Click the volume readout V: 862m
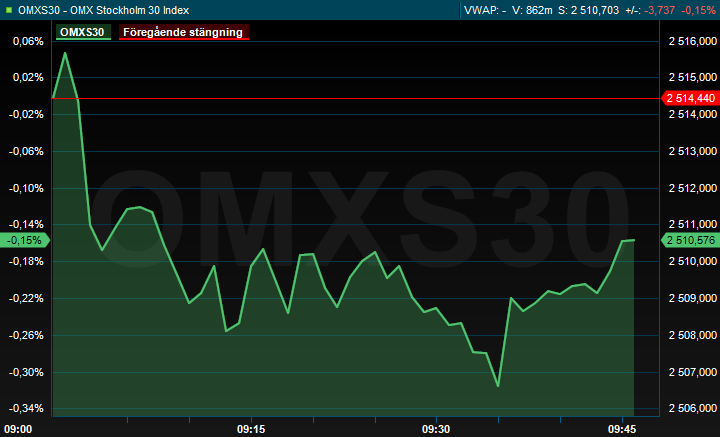Viewport: 720px width, 437px height. 532,10
